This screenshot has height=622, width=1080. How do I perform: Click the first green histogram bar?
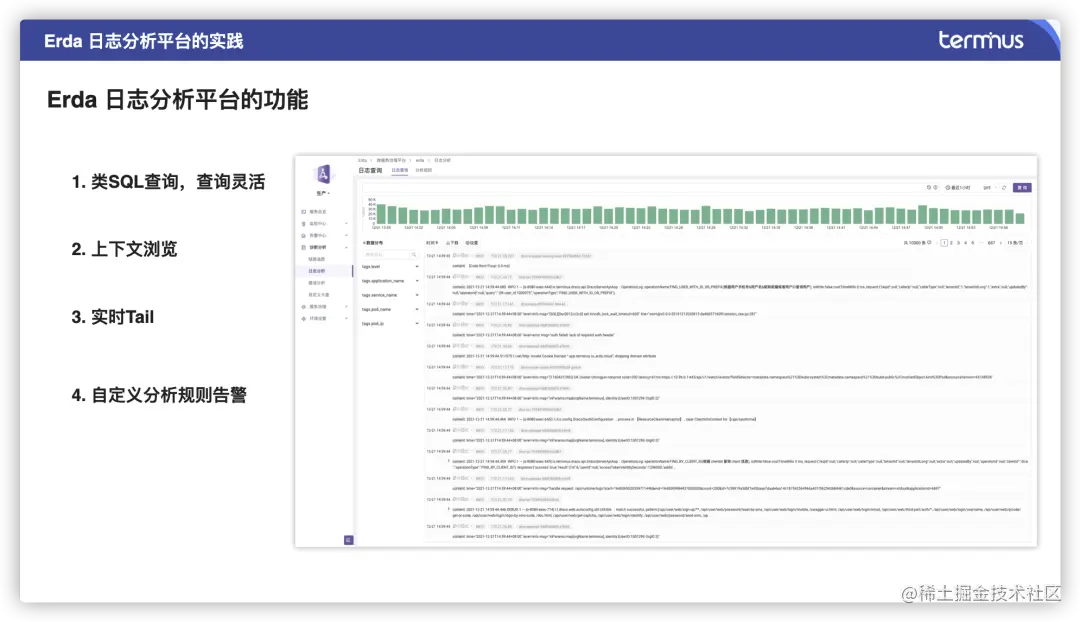(x=382, y=214)
